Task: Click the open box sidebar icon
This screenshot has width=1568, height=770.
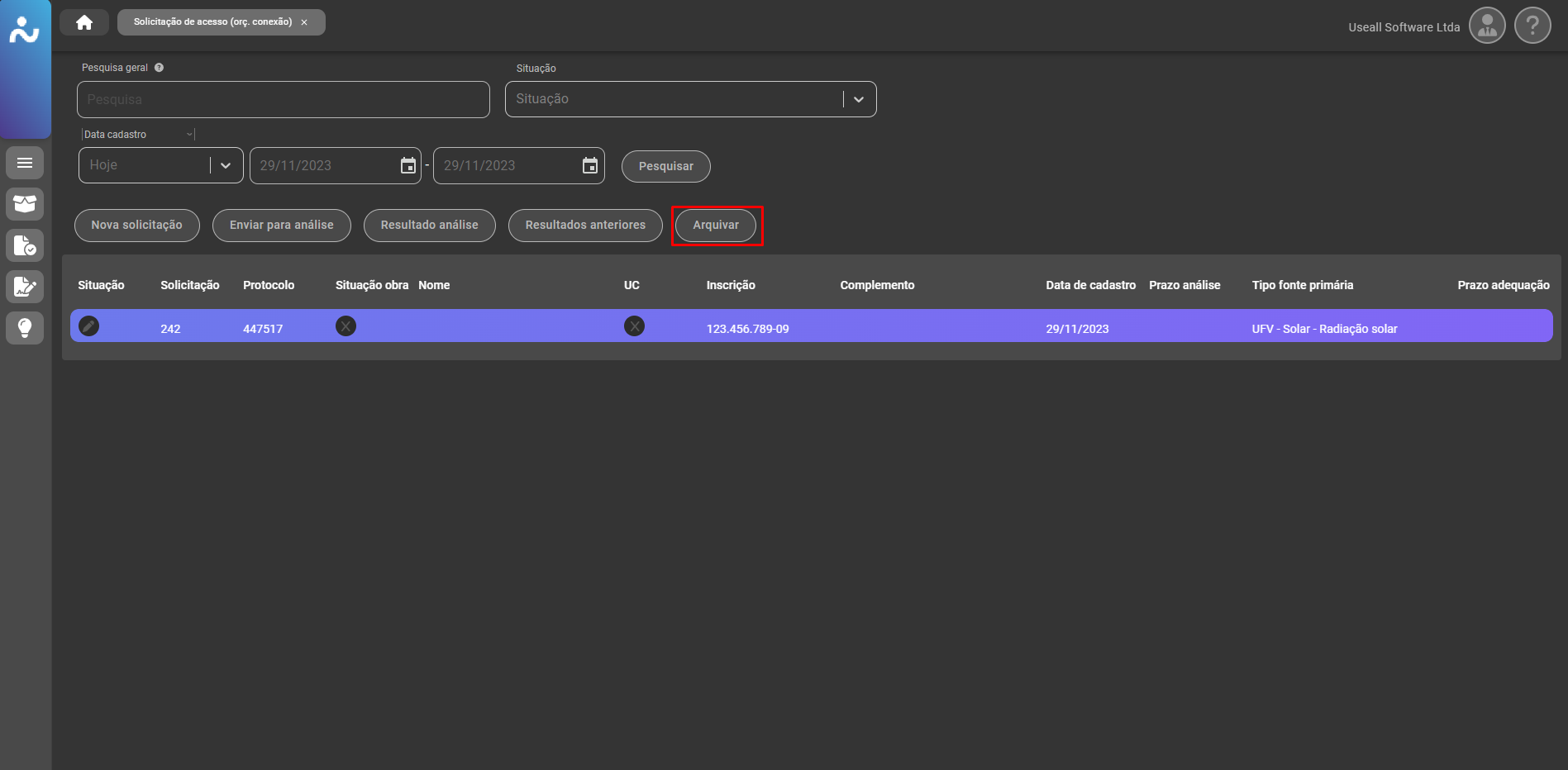Action: click(25, 204)
